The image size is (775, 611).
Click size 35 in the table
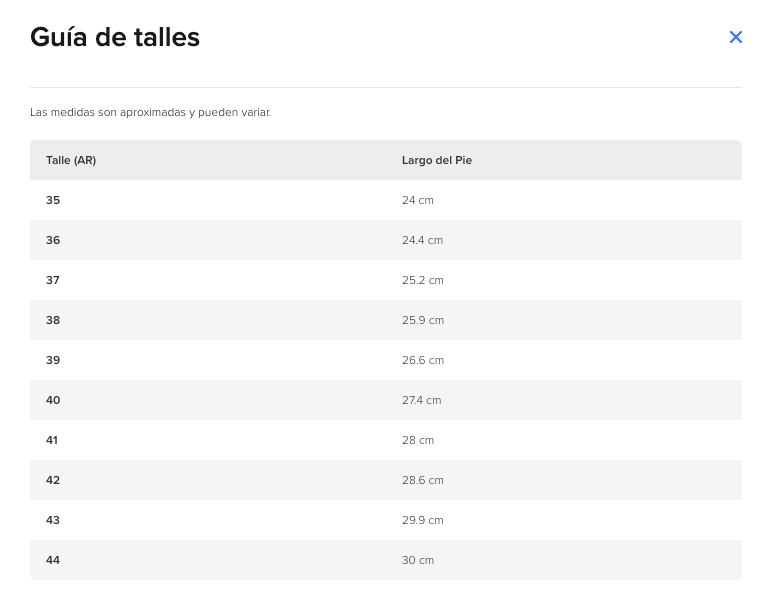[53, 200]
